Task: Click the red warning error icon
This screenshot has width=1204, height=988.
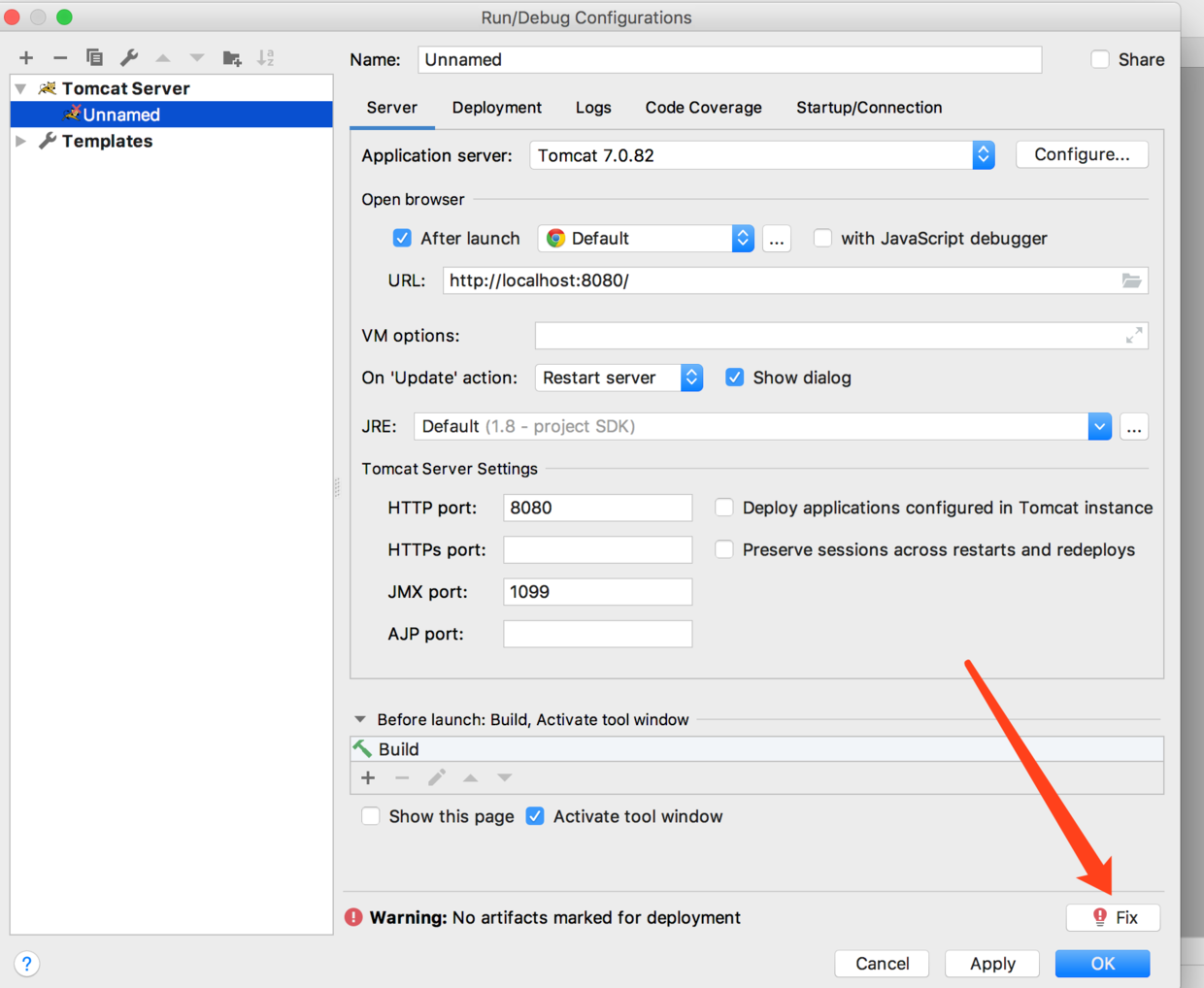Action: coord(353,917)
